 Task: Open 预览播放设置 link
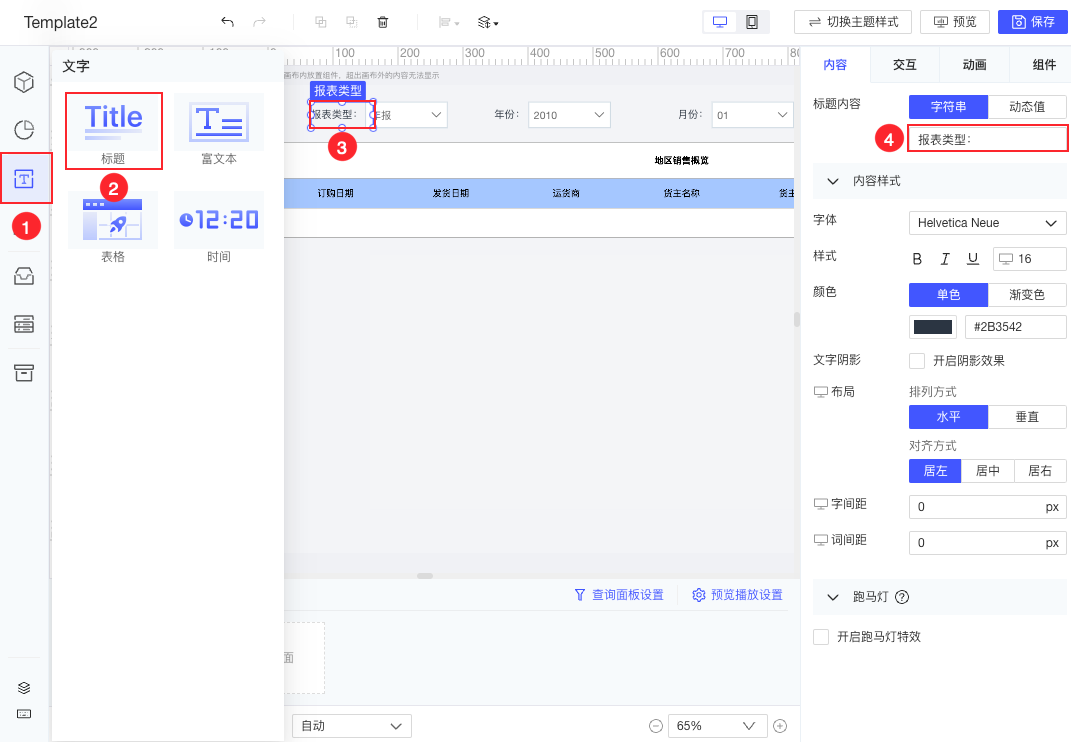pyautogui.click(x=738, y=595)
